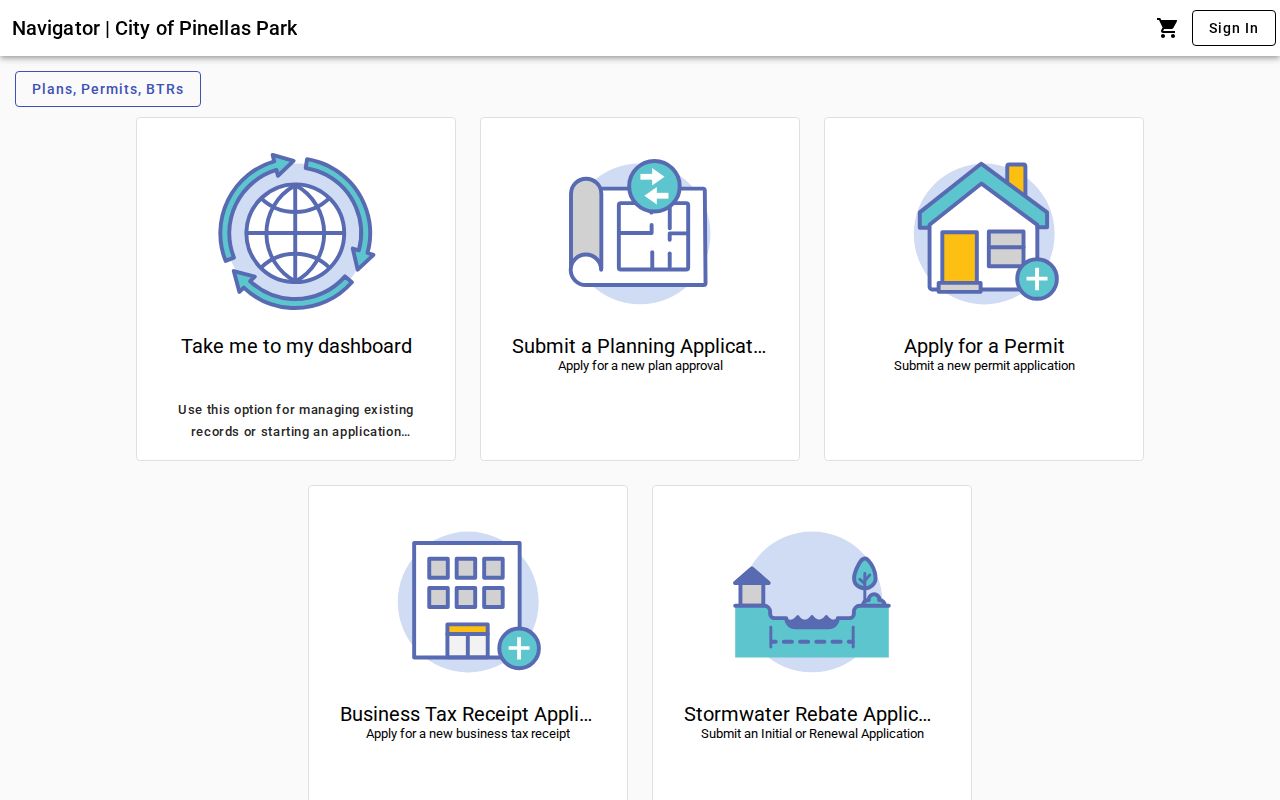This screenshot has width=1280, height=800.
Task: Click the house permit icon
Action: tap(985, 232)
